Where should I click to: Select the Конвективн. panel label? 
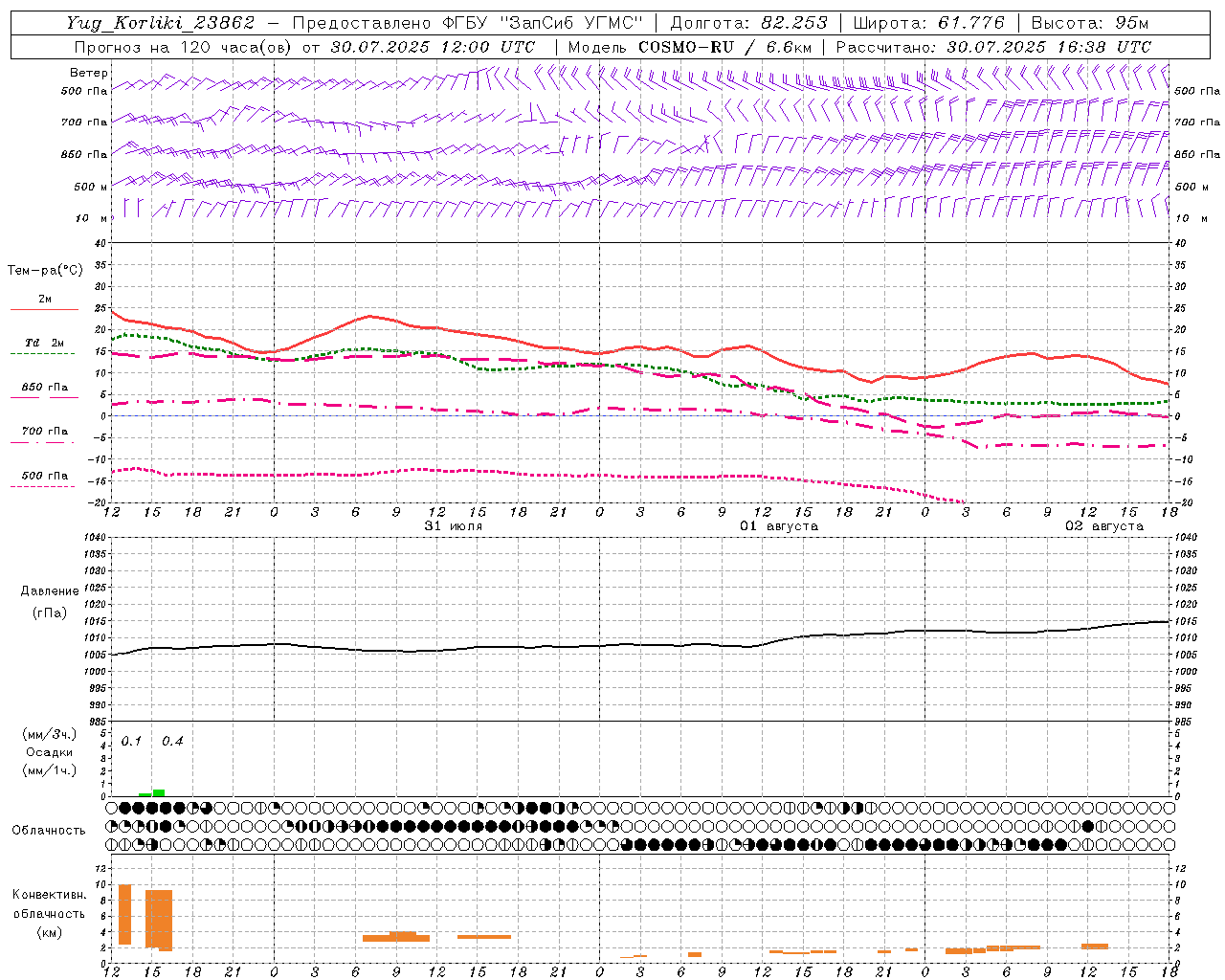coord(49,895)
